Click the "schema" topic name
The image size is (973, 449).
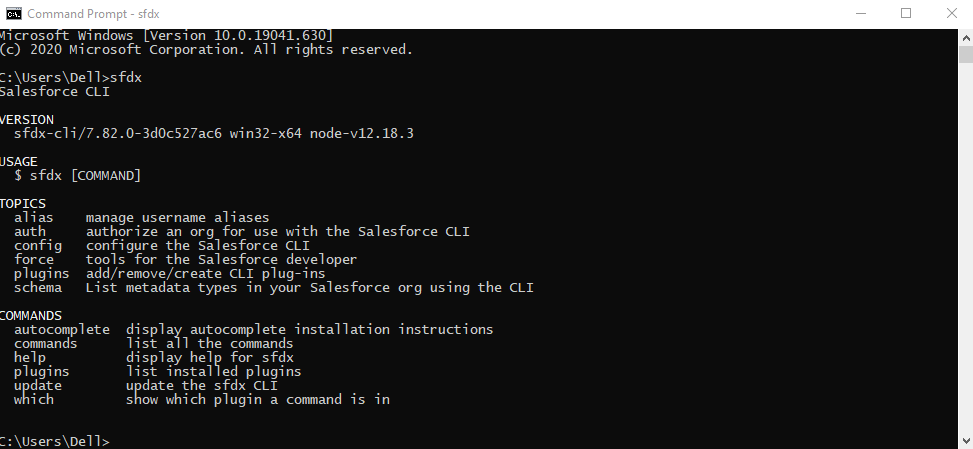click(x=38, y=287)
